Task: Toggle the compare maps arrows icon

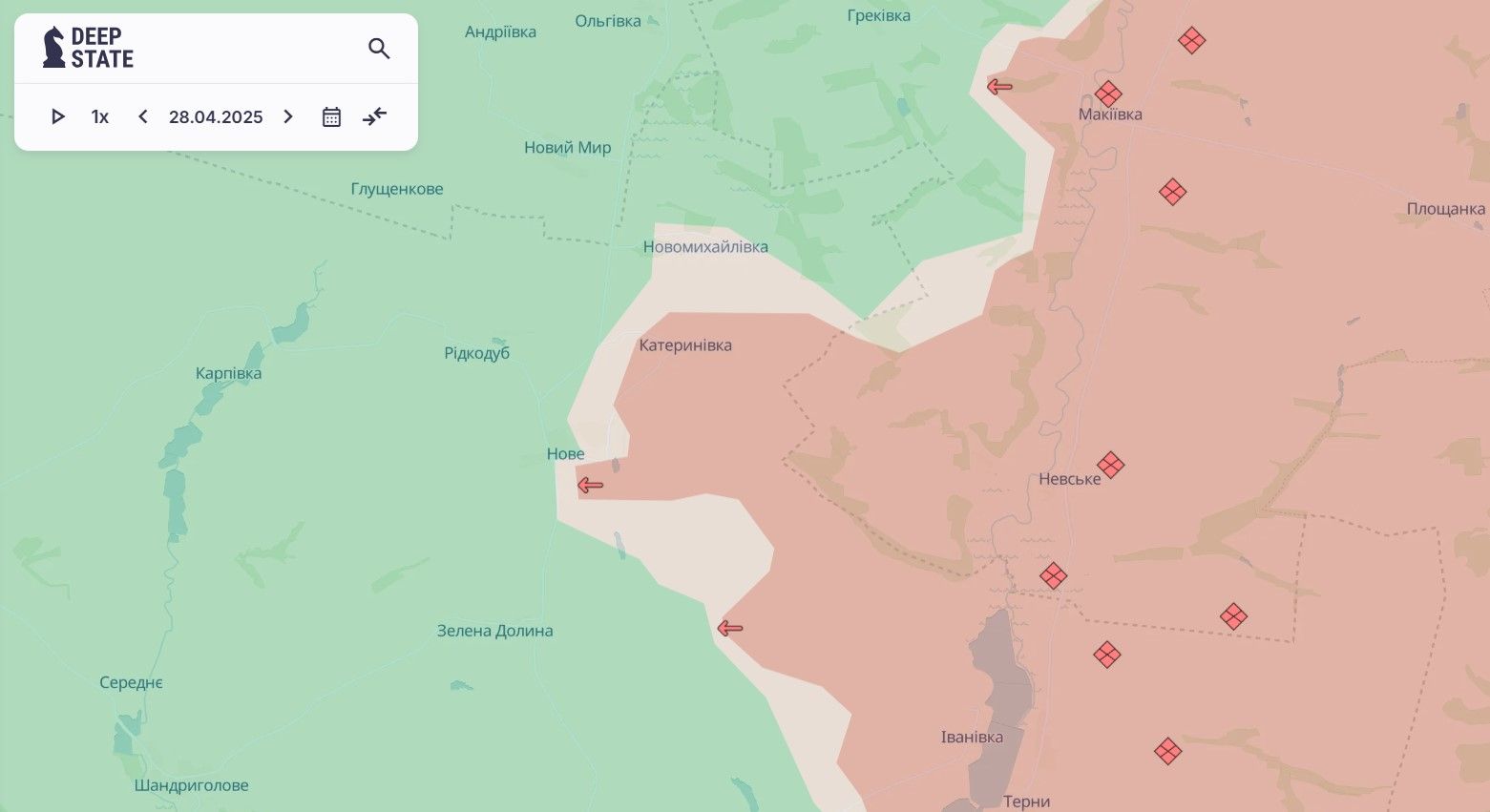Action: [x=375, y=116]
